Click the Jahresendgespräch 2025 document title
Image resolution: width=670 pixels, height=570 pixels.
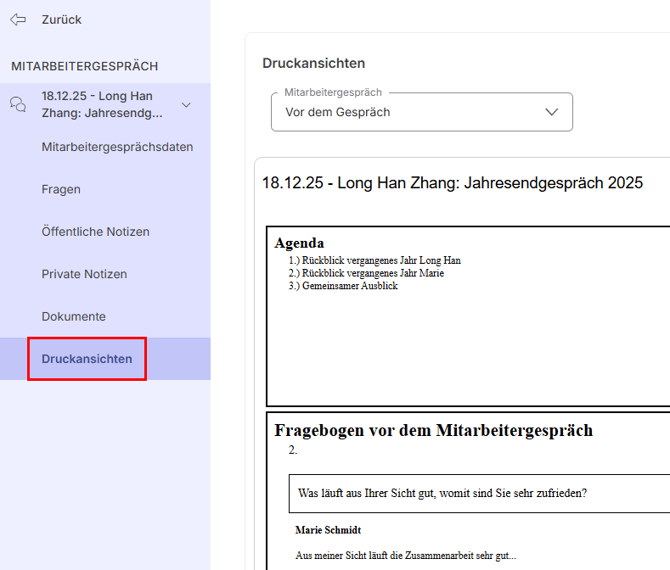(x=452, y=183)
